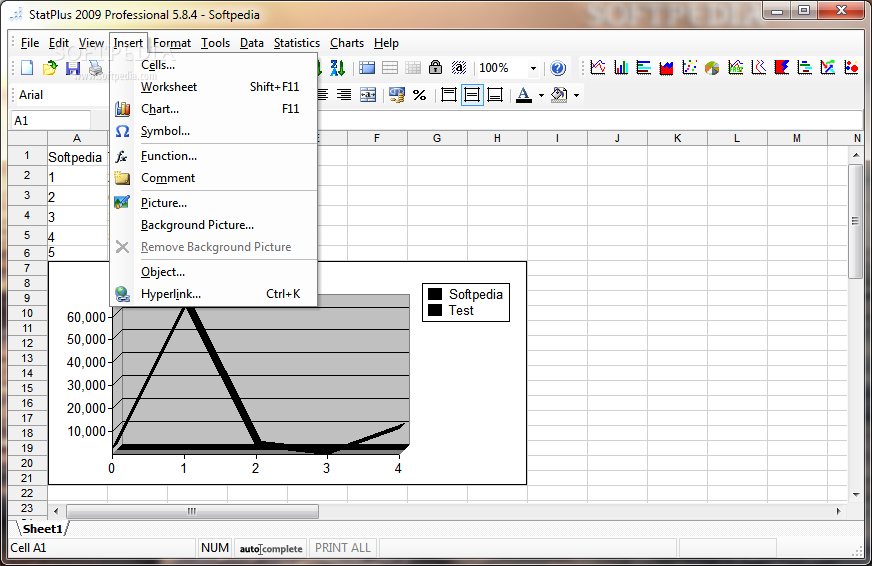Create a new document with the New icon
The height and width of the screenshot is (566, 872).
(27, 68)
